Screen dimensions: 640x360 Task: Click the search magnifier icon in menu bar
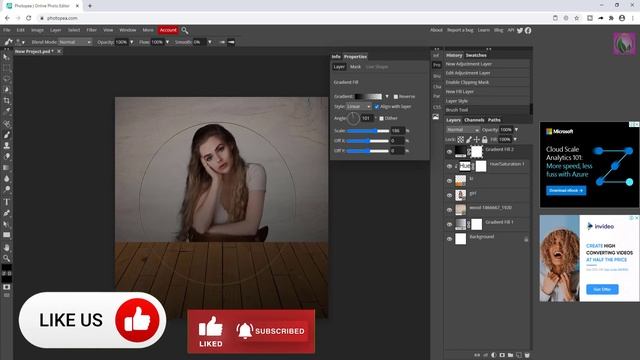184,30
